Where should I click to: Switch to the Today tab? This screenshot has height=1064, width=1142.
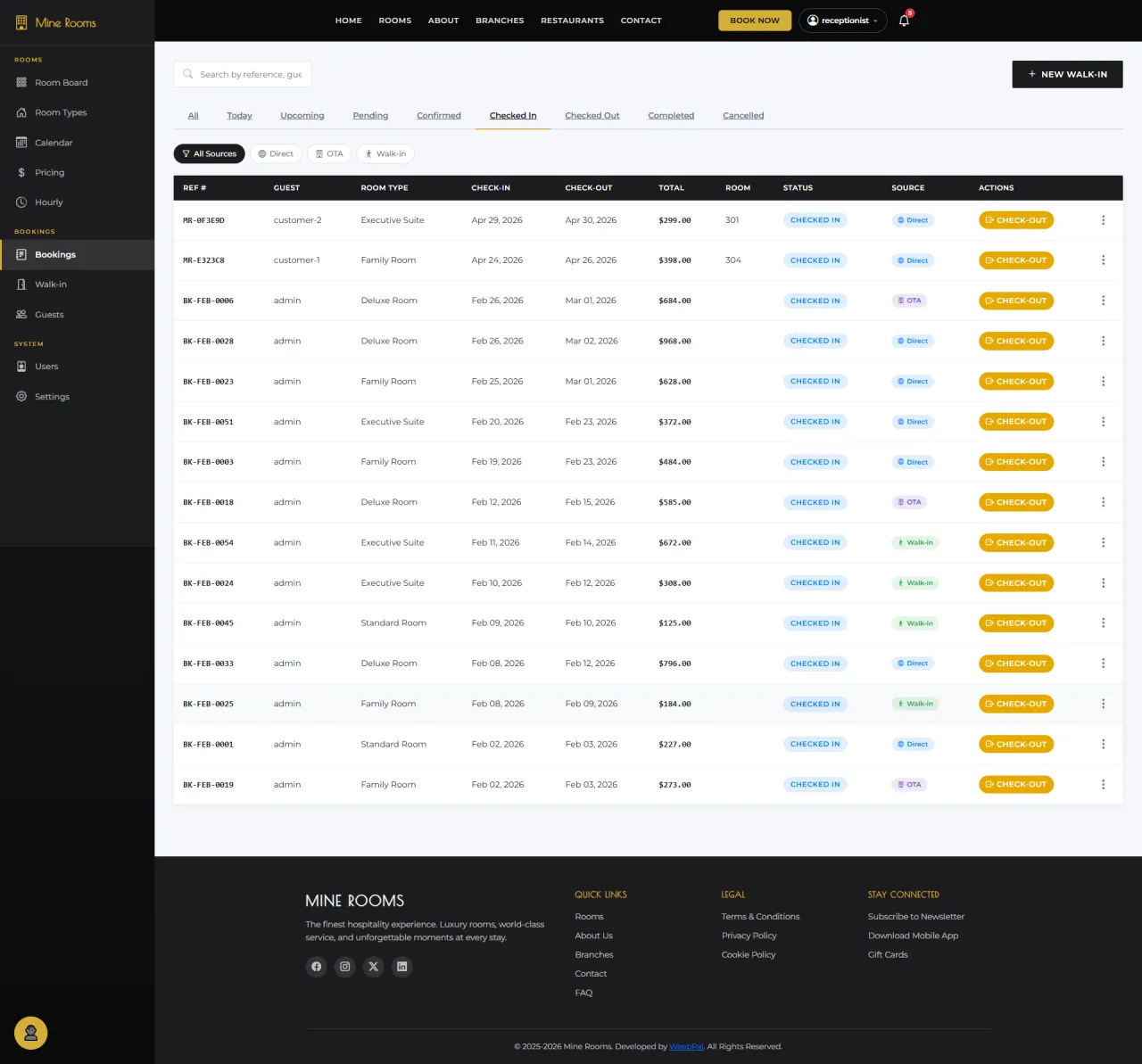pos(239,116)
